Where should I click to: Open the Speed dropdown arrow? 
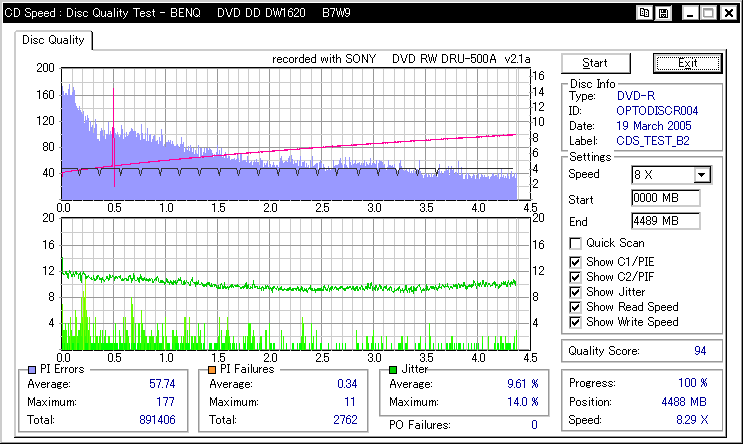[702, 175]
